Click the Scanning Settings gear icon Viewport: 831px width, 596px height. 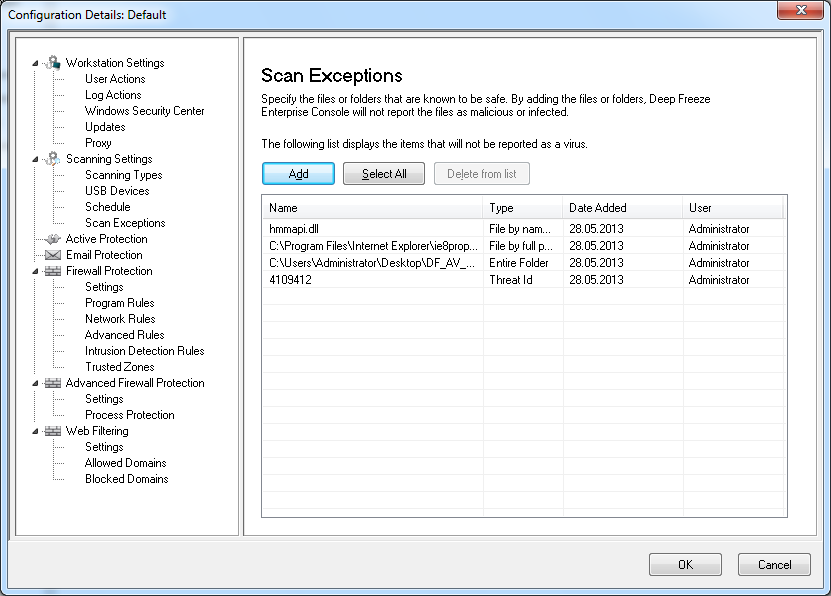(x=53, y=159)
